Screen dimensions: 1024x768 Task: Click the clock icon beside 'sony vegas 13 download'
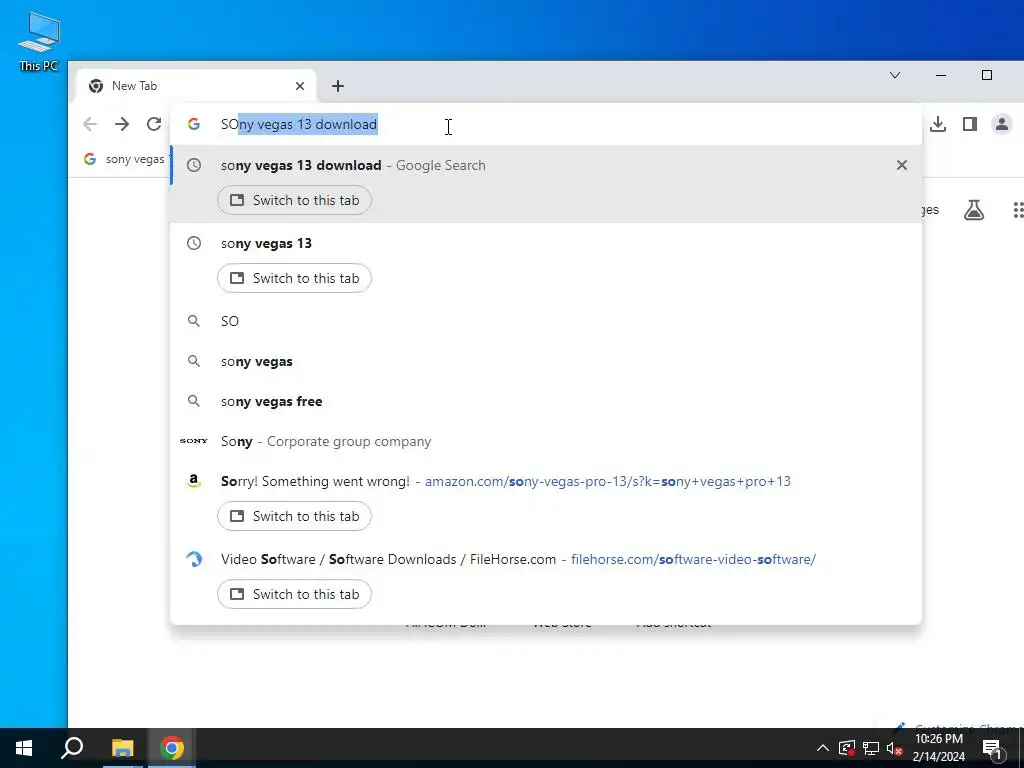pyautogui.click(x=194, y=165)
